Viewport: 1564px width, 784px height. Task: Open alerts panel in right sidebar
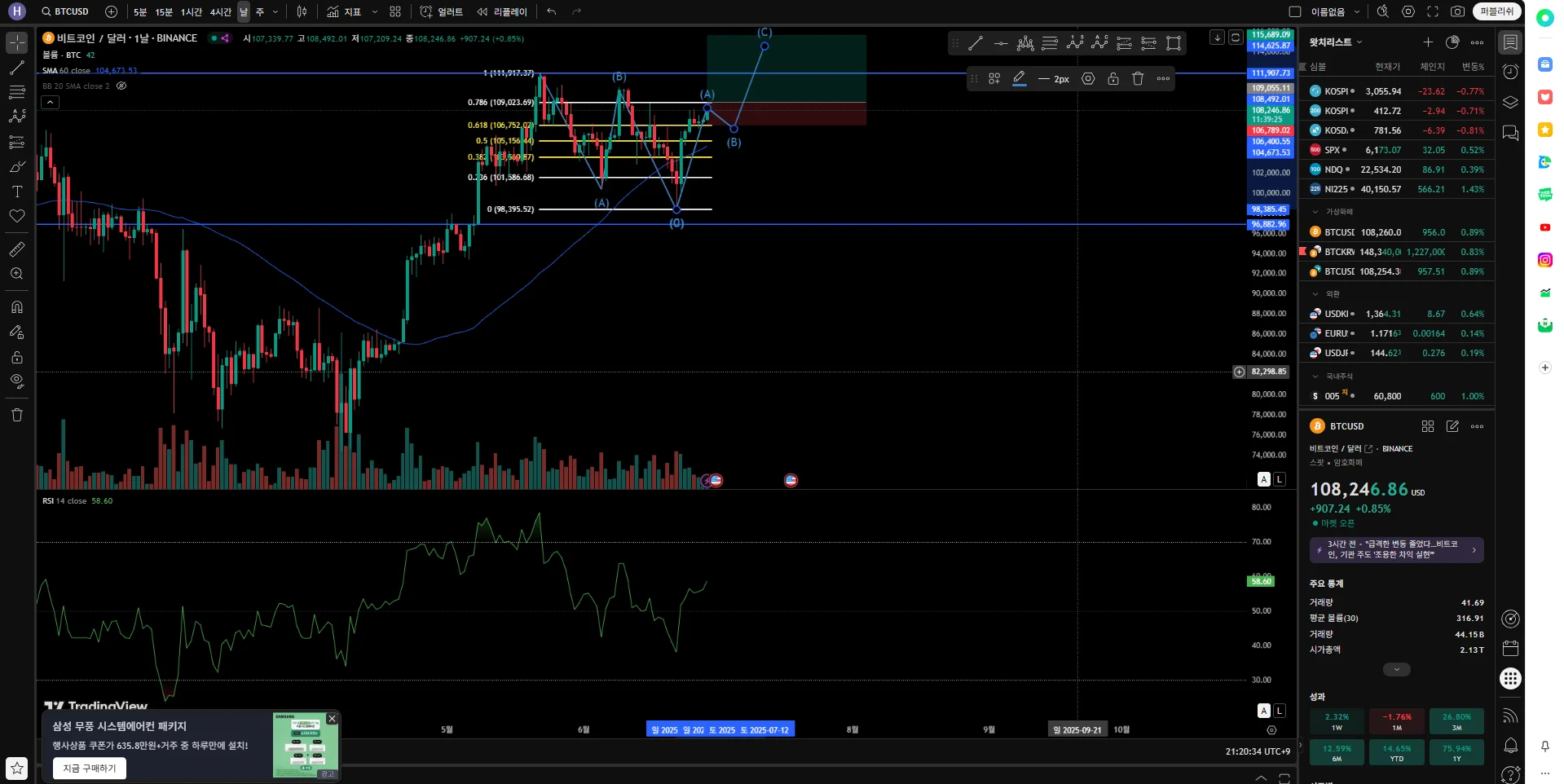pyautogui.click(x=1510, y=72)
